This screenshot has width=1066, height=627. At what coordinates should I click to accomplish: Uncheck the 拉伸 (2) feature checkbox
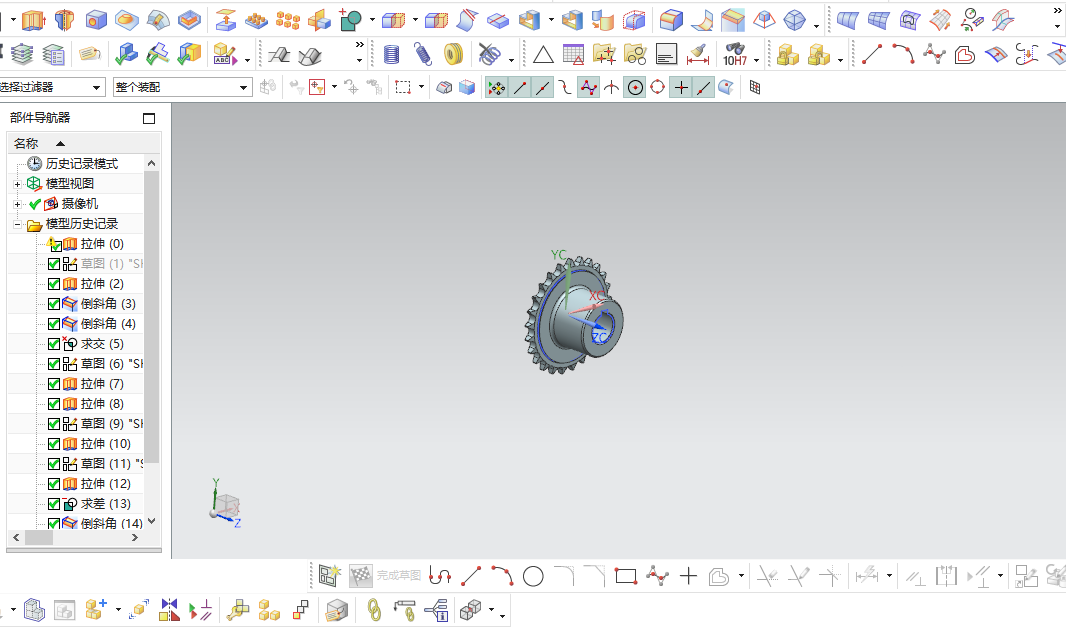coord(54,284)
